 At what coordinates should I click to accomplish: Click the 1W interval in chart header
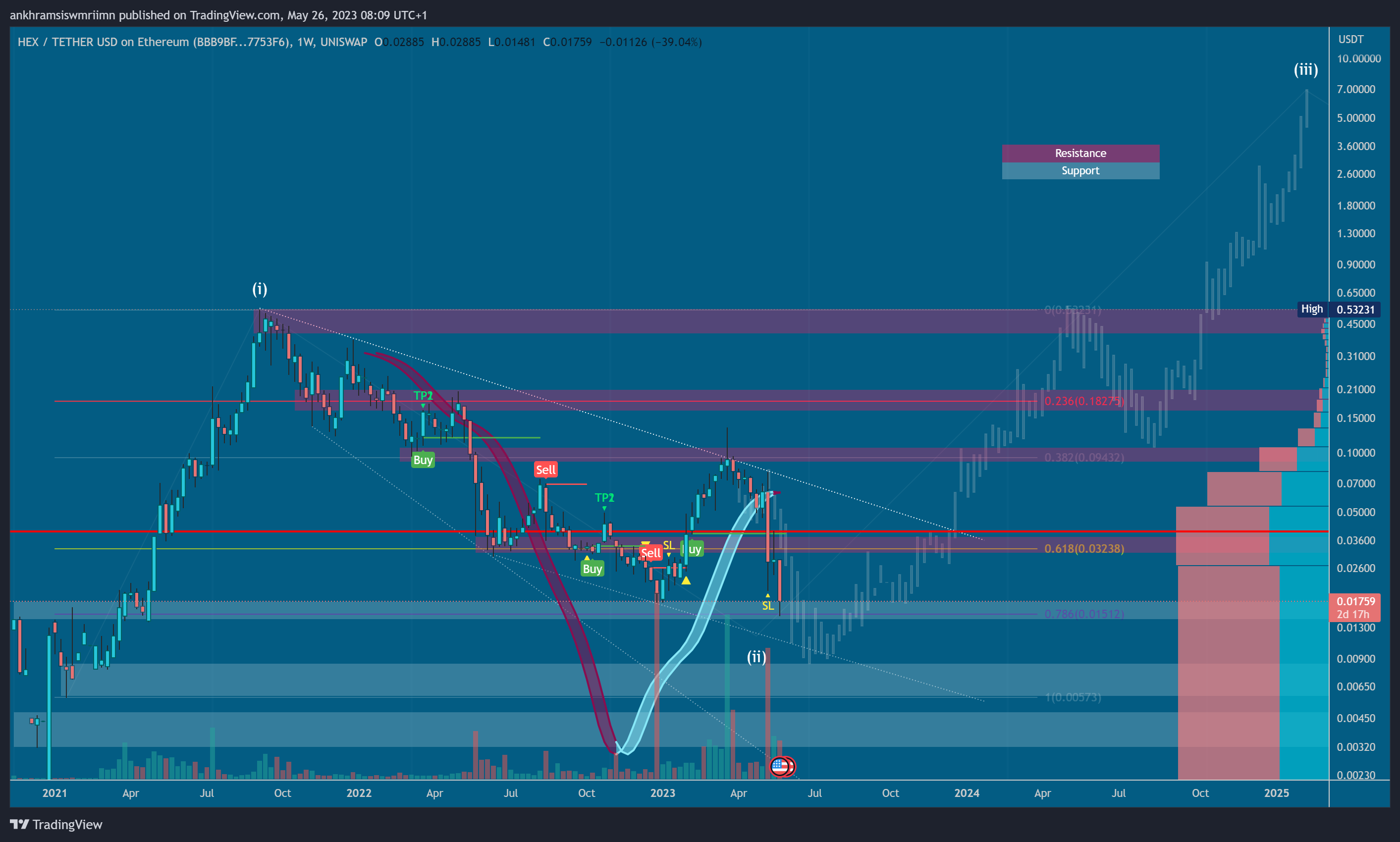305,42
